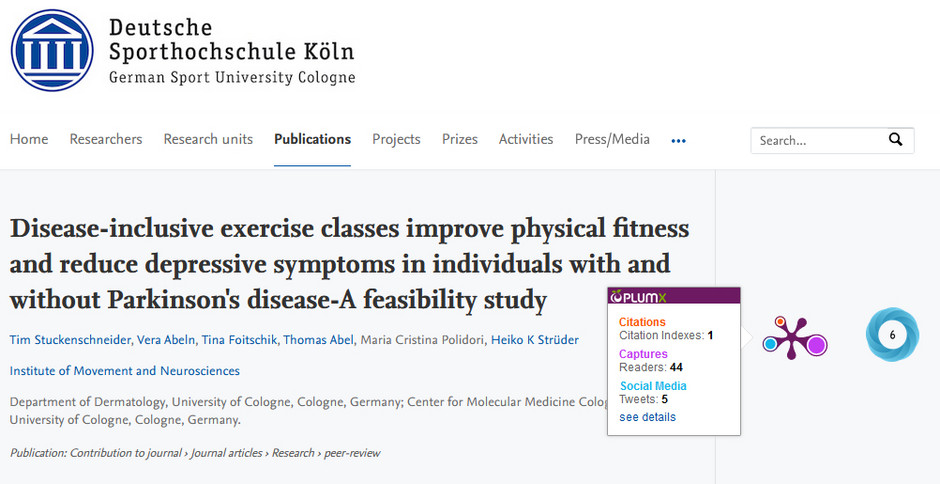Viewport: 940px width, 484px height.
Task: Select the Publications tab
Action: [312, 139]
